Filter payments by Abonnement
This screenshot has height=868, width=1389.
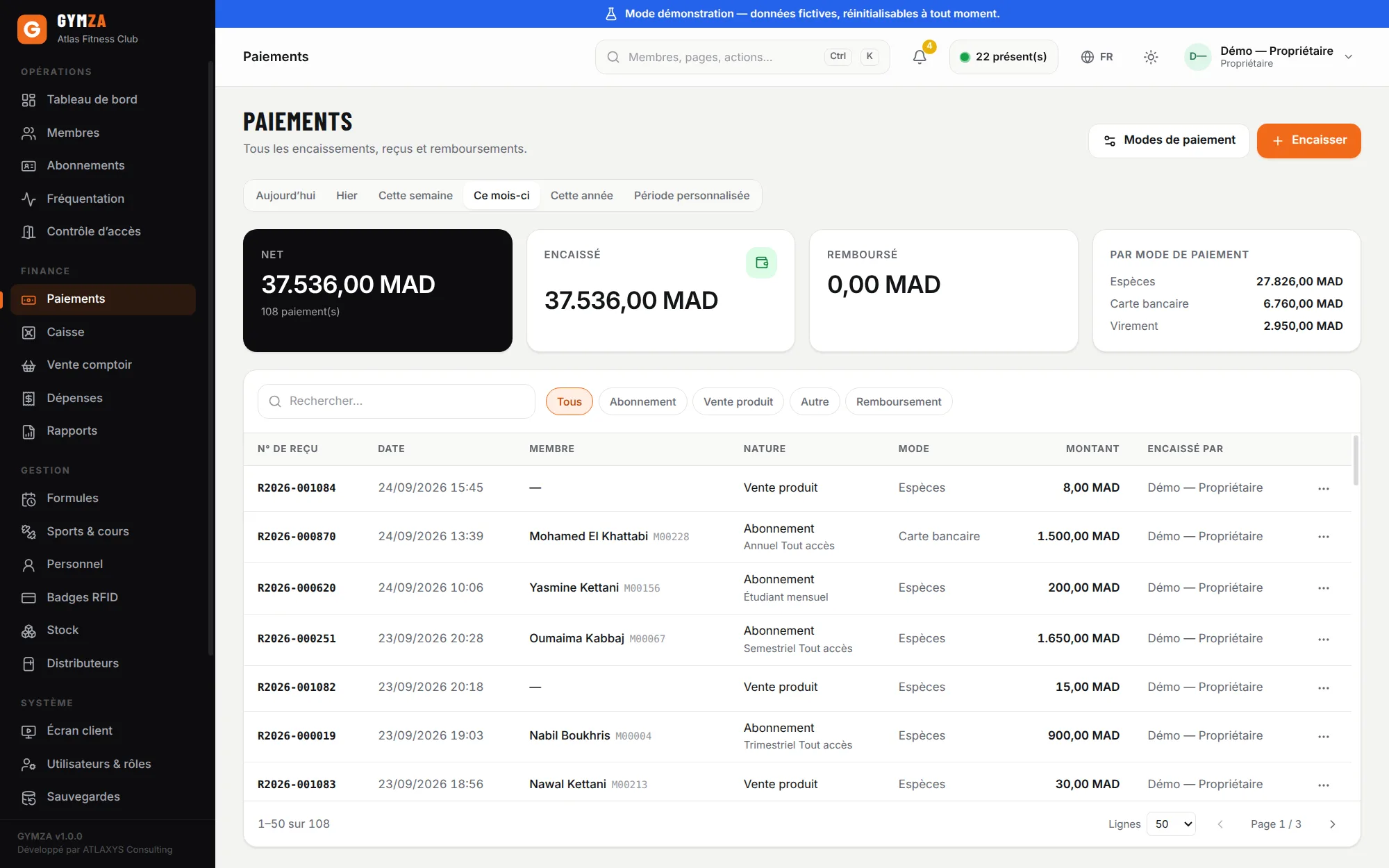[x=642, y=401]
